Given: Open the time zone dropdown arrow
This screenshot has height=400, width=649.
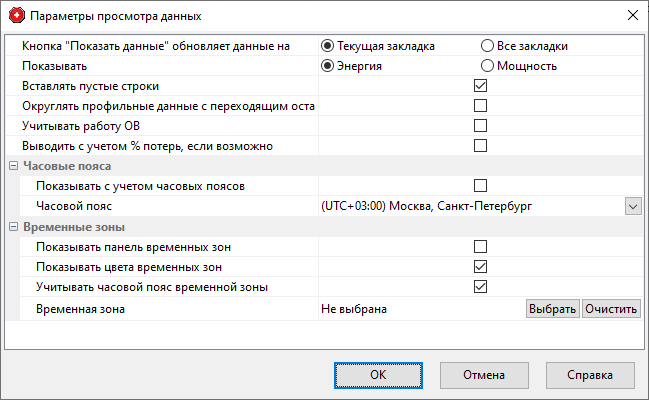Looking at the screenshot, I should (632, 206).
